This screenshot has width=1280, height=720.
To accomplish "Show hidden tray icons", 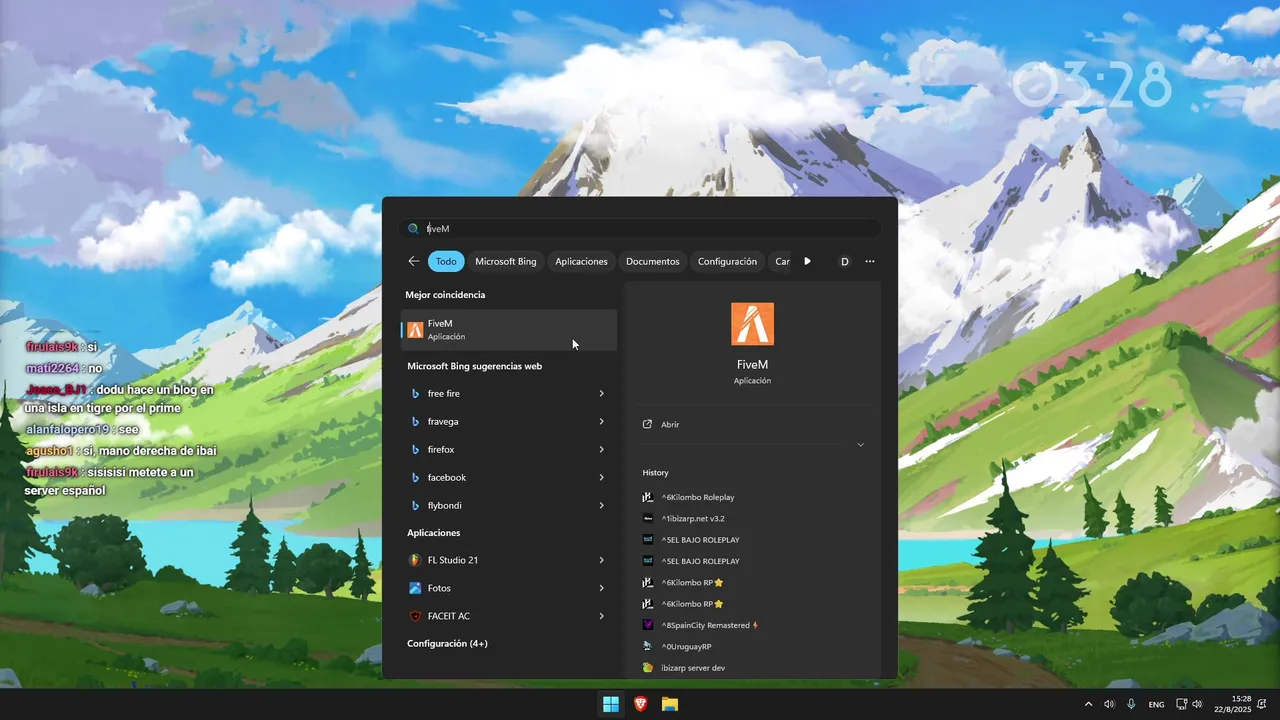I will (1089, 704).
